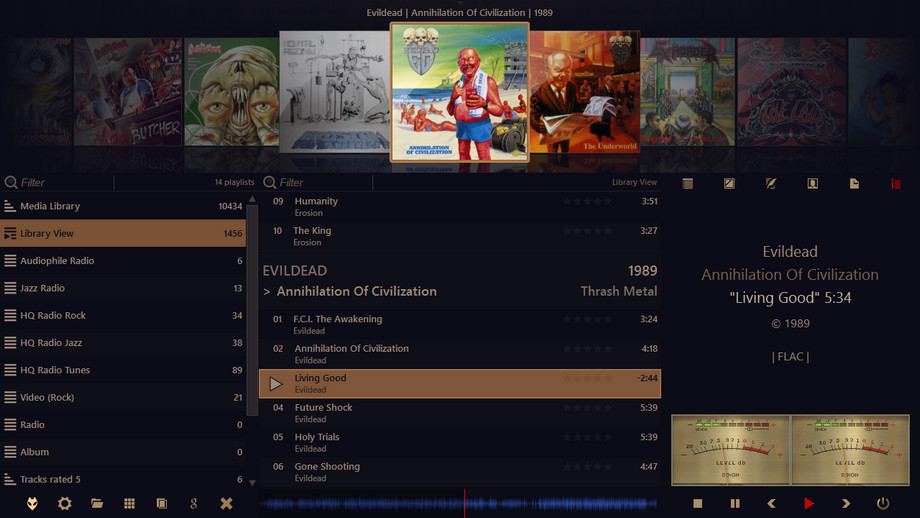Select the Butcher album cover in coverflow
This screenshot has height=518, width=920.
(x=129, y=92)
